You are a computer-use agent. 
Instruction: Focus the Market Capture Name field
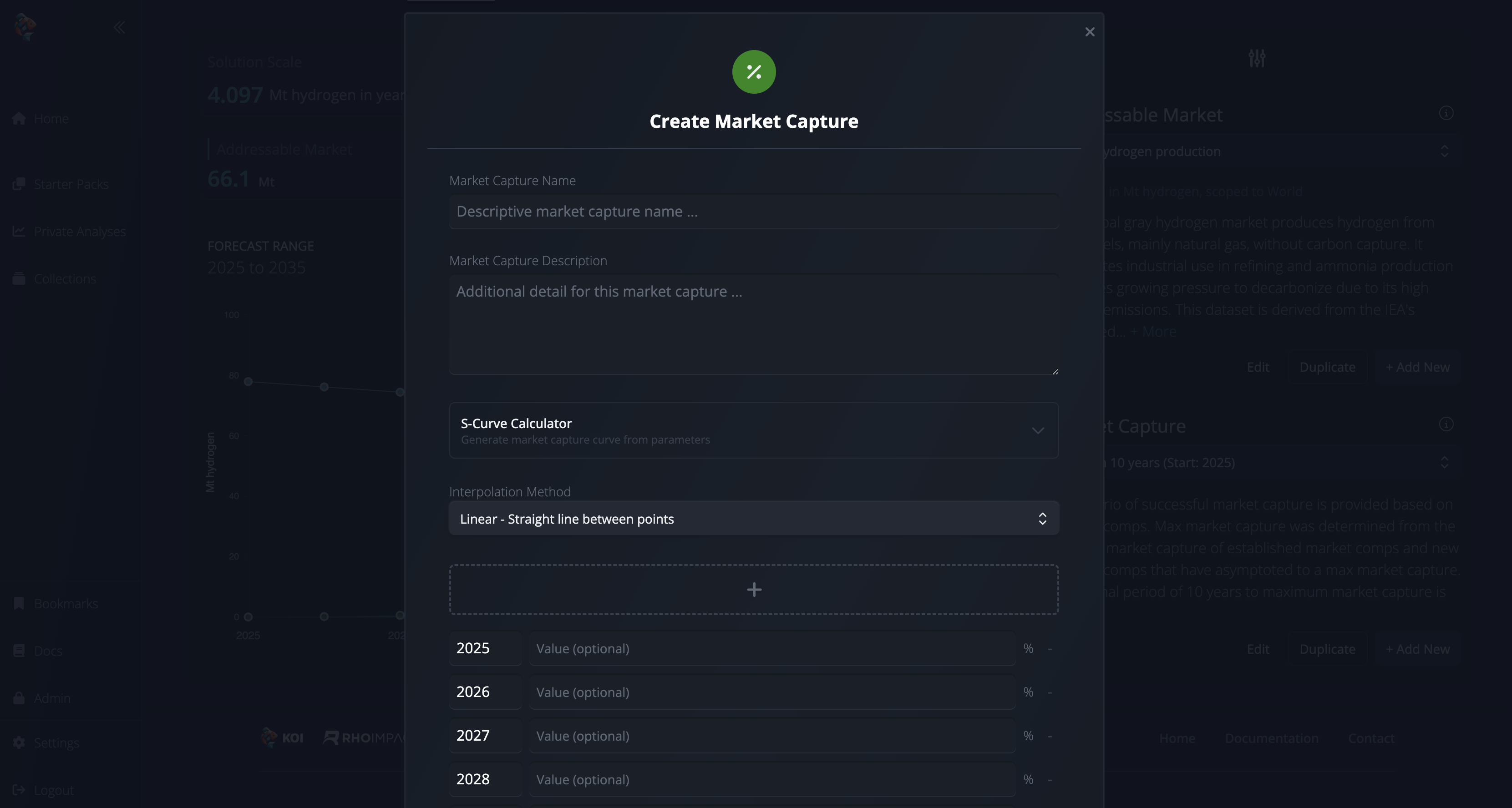point(754,212)
